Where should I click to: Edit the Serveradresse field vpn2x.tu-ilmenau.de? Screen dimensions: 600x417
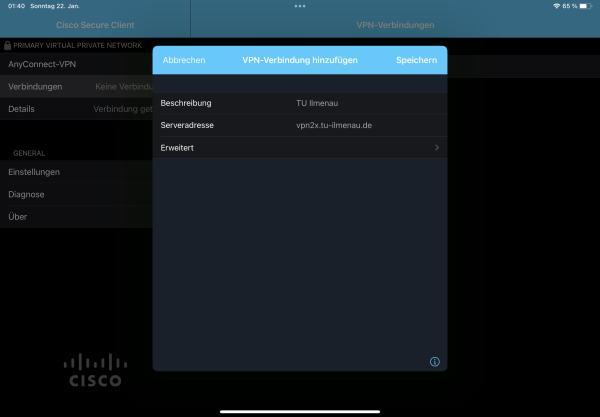334,125
